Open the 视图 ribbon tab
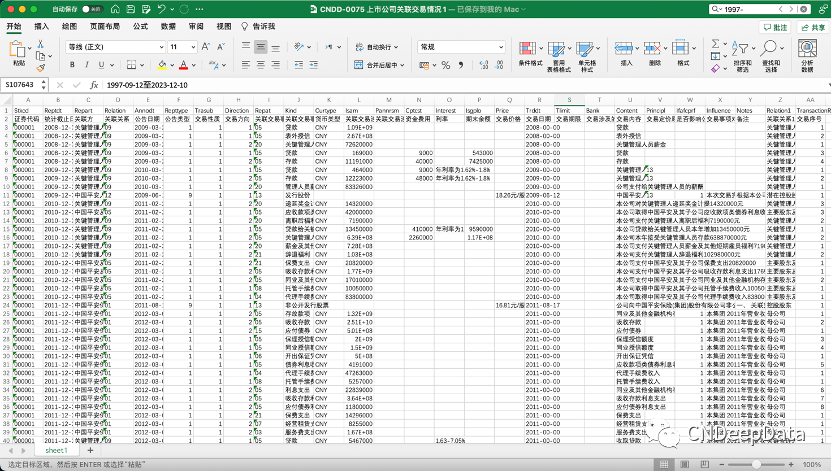This screenshot has height=472, width=832. [224, 26]
